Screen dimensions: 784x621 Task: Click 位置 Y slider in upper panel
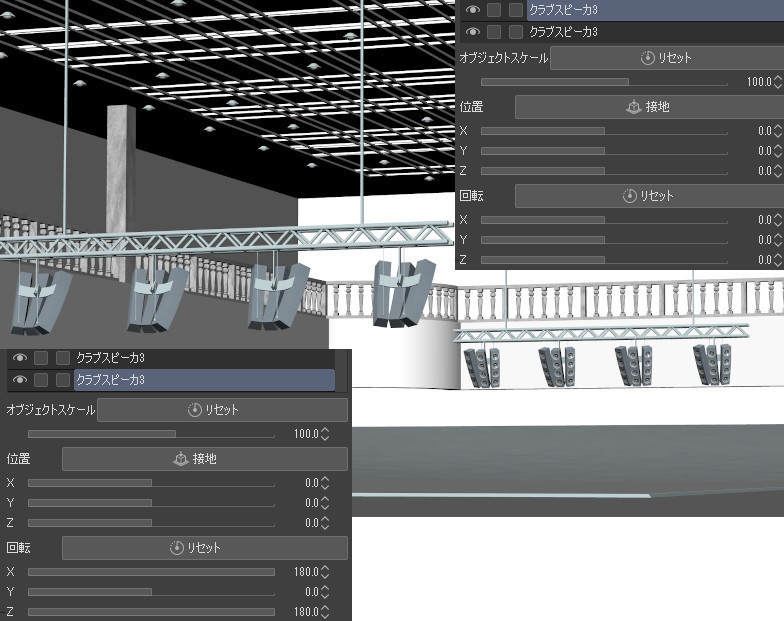604,150
